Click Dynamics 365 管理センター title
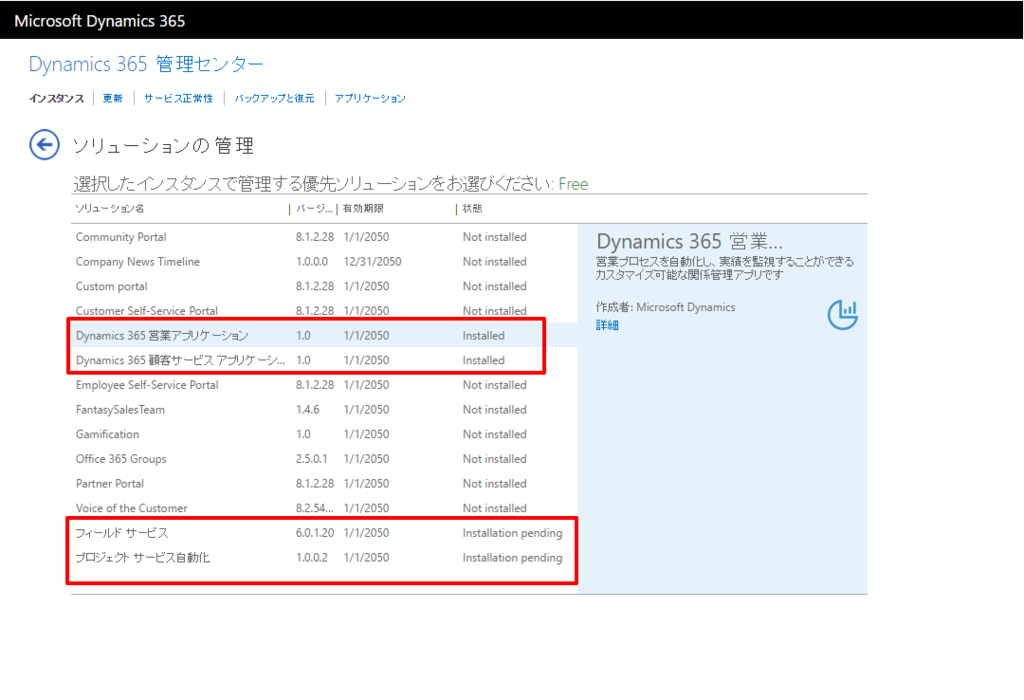 tap(146, 64)
